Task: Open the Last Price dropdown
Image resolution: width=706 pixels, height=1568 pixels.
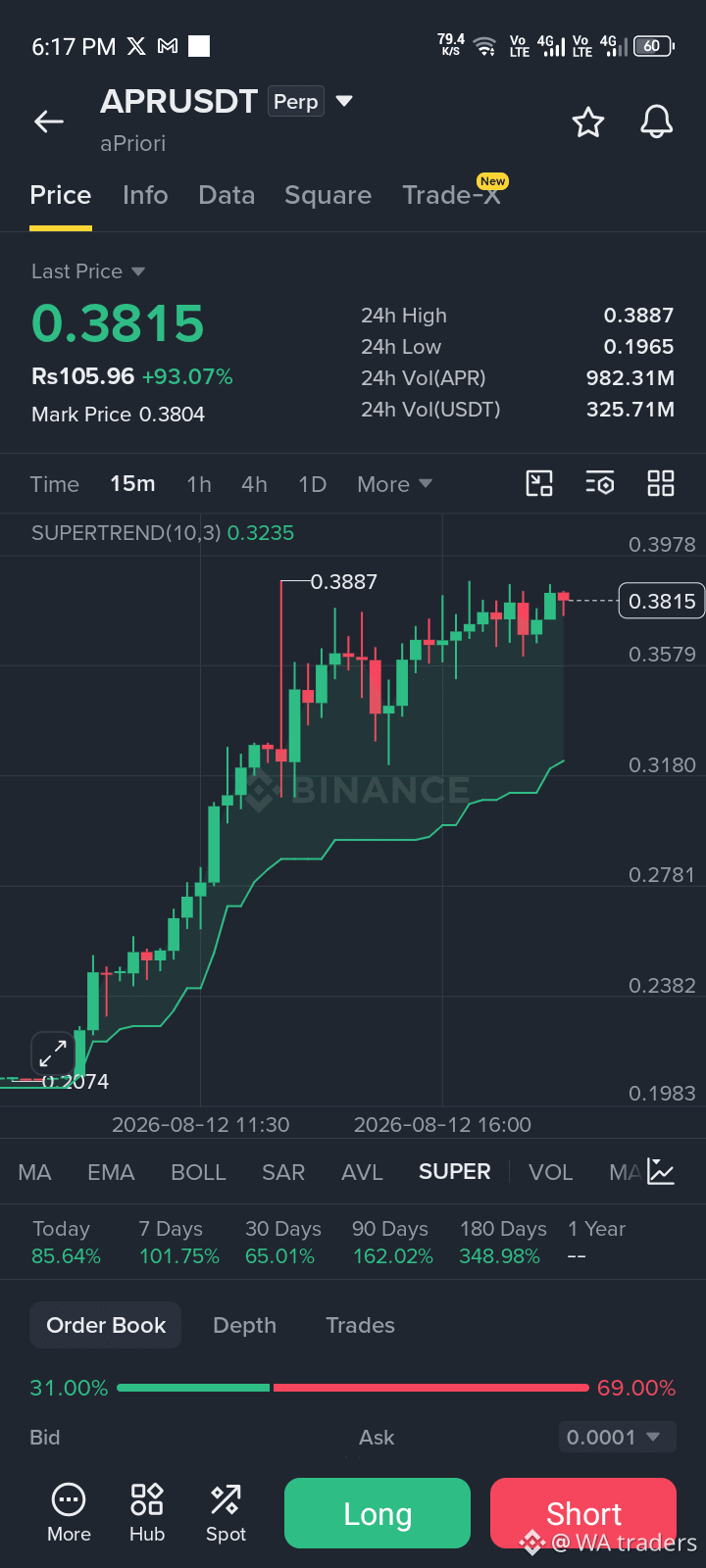Action: tap(88, 271)
